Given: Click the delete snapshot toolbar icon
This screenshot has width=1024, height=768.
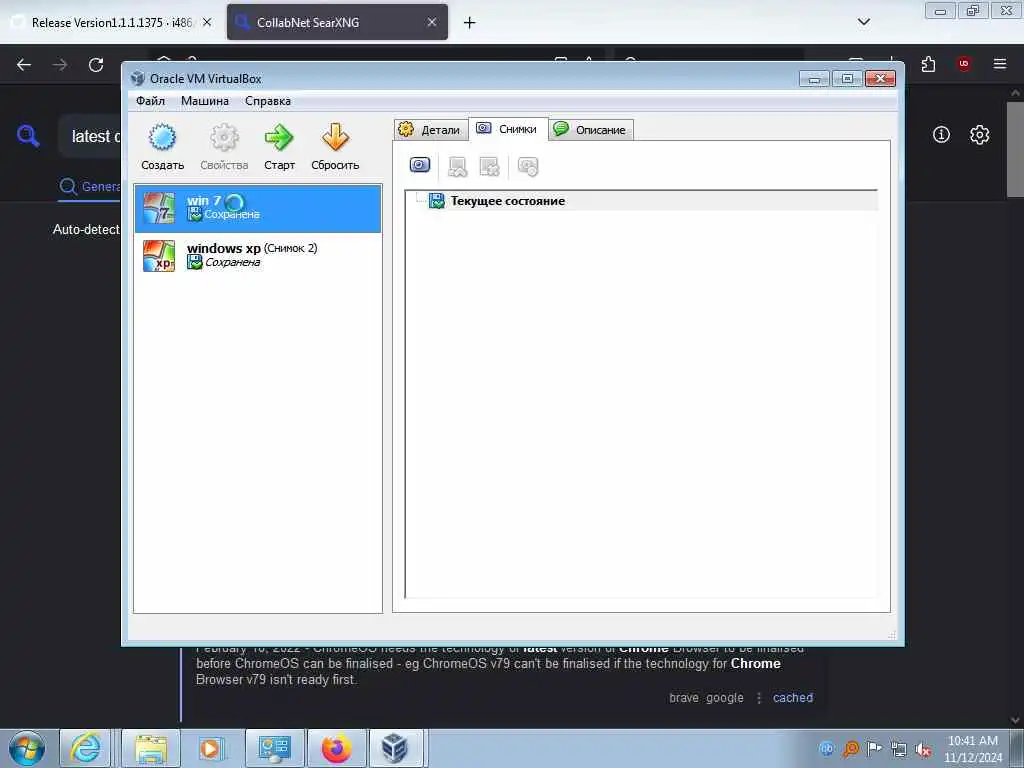Looking at the screenshot, I should coord(488,167).
